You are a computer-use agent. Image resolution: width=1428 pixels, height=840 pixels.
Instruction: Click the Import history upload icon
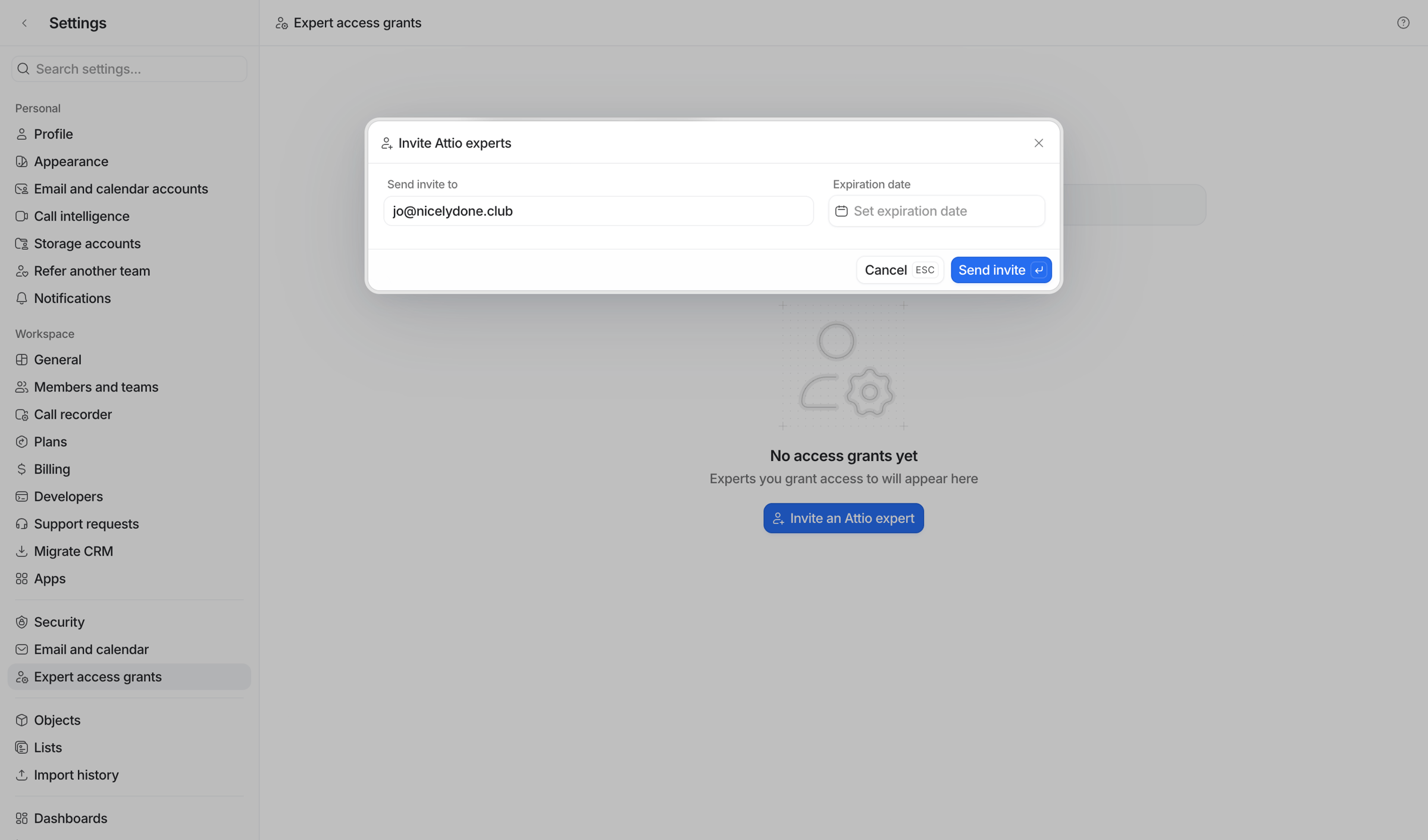22,775
